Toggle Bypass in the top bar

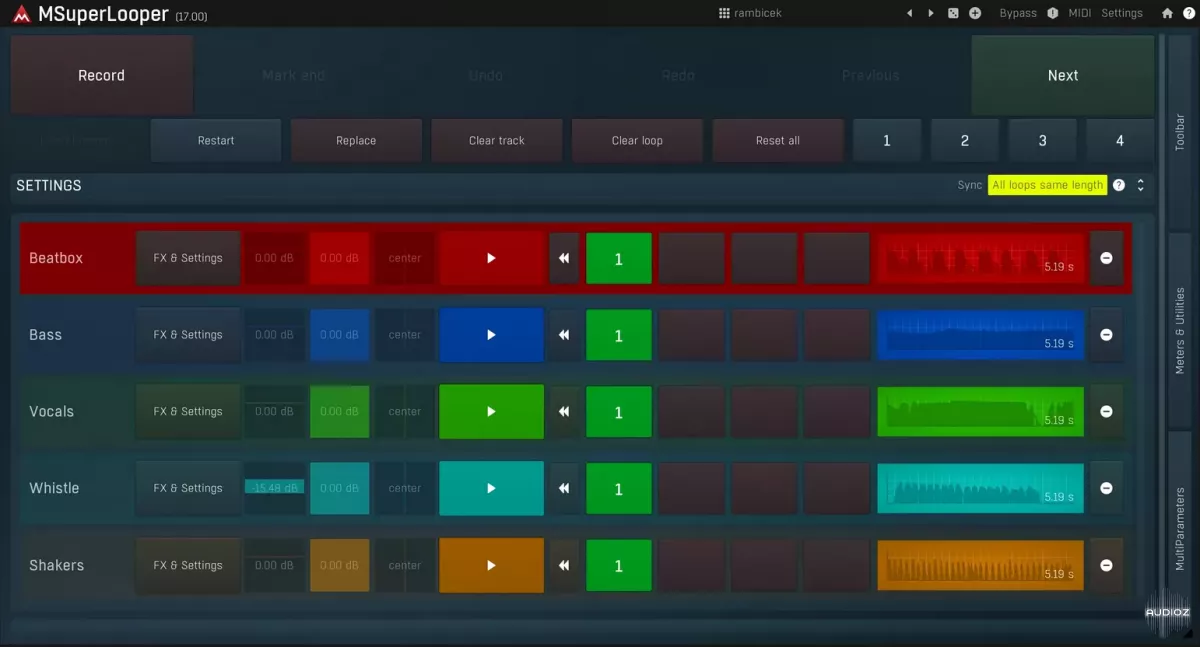point(1018,13)
